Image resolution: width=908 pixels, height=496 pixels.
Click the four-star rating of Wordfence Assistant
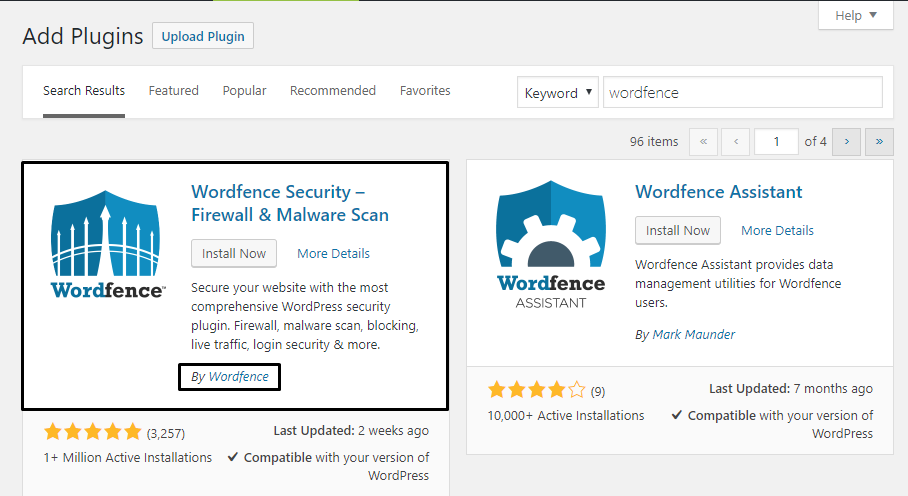click(x=537, y=390)
